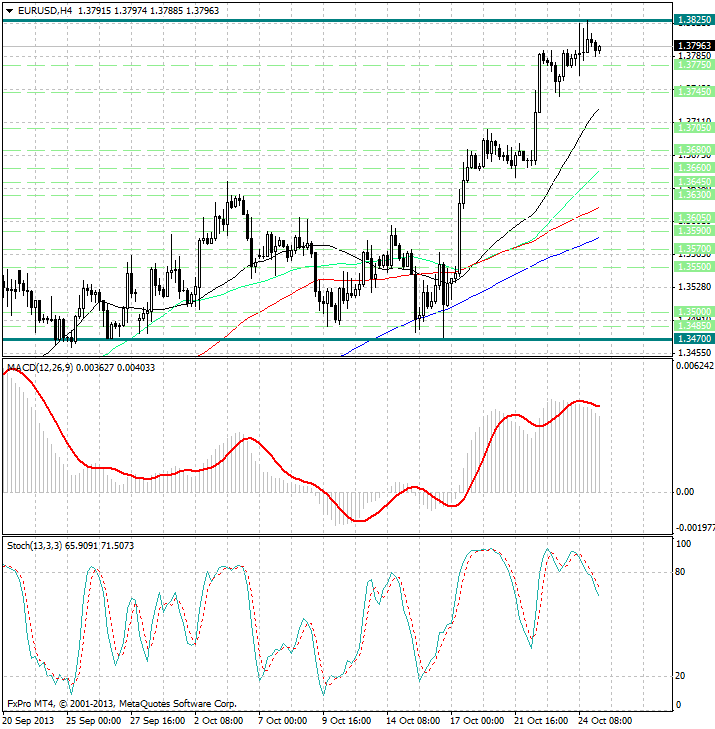715x729 pixels.
Task: Click the 1.35900 green level label
Action: 694,231
